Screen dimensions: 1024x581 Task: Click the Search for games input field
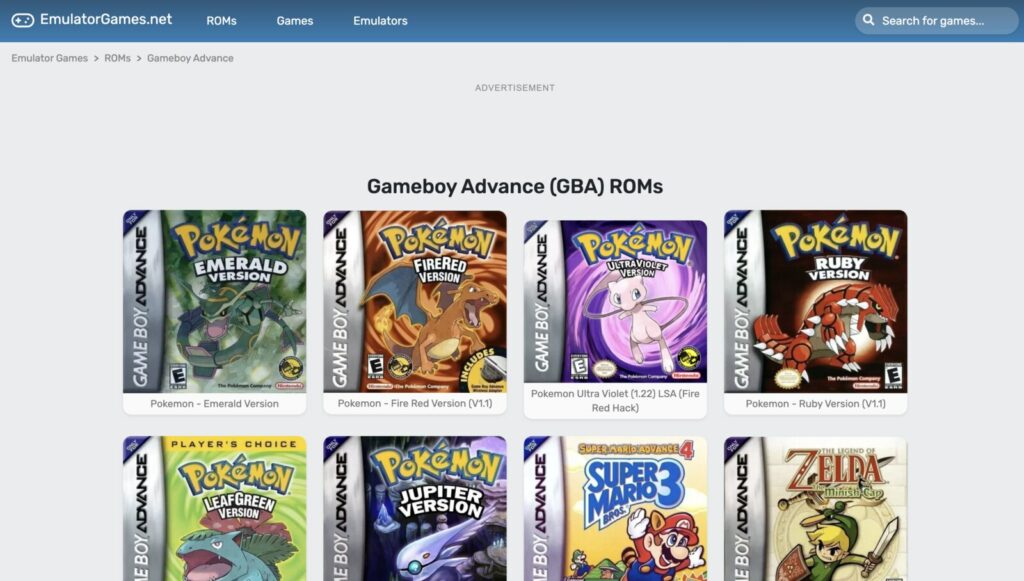coord(940,19)
